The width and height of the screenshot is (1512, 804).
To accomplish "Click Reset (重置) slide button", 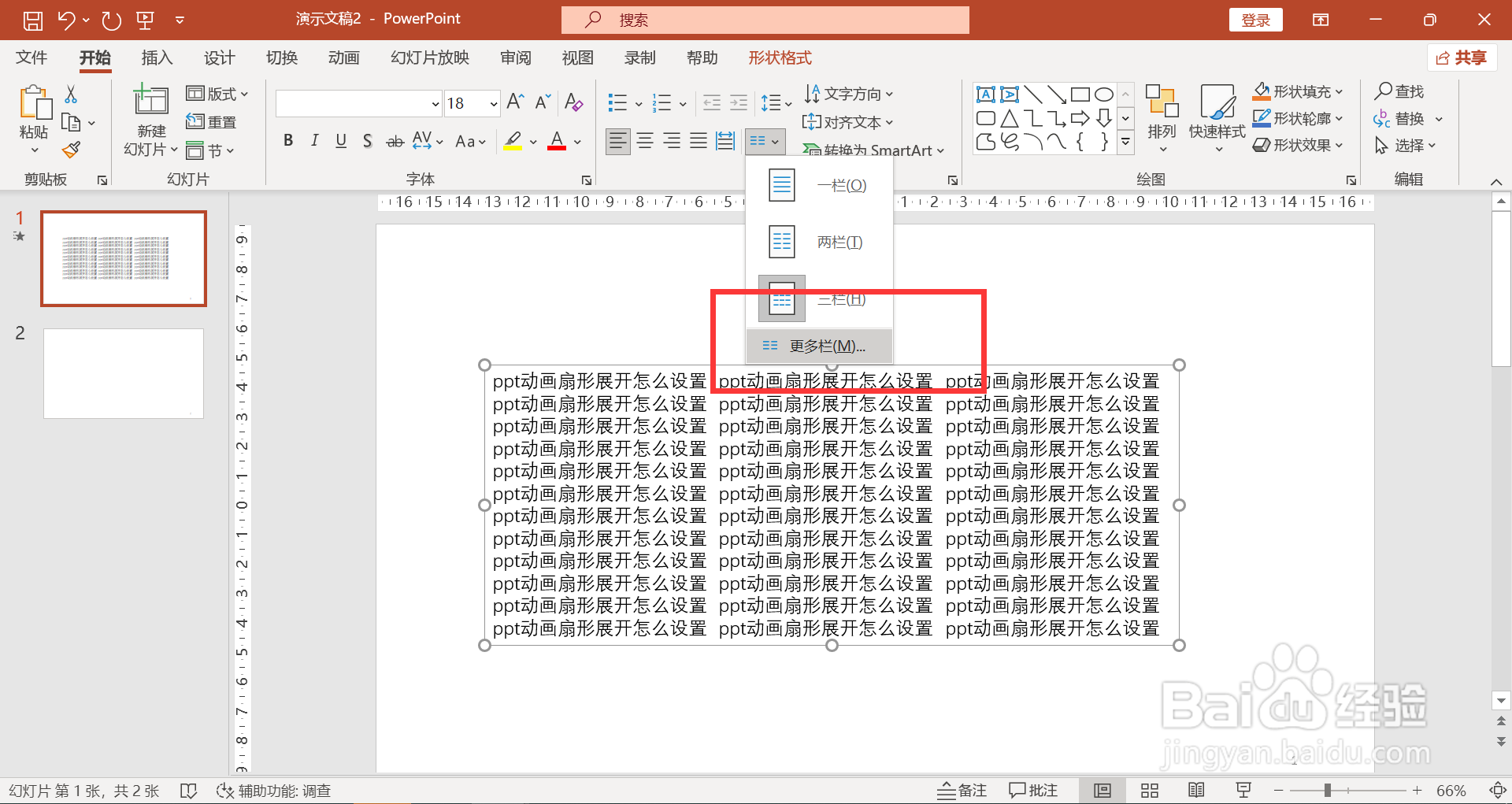I will (211, 122).
